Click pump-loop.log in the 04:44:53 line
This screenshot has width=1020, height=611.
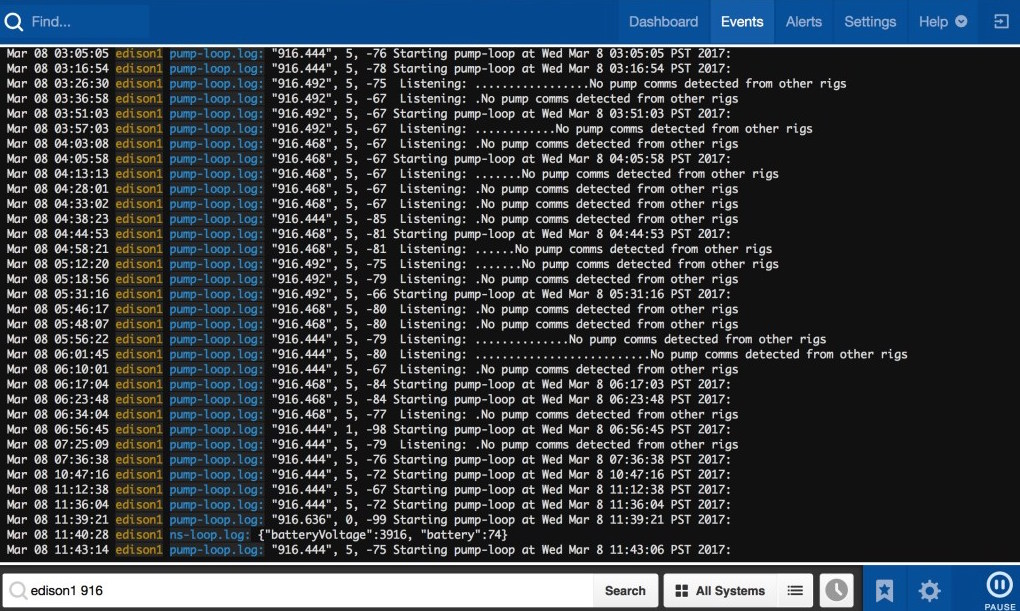[217, 234]
